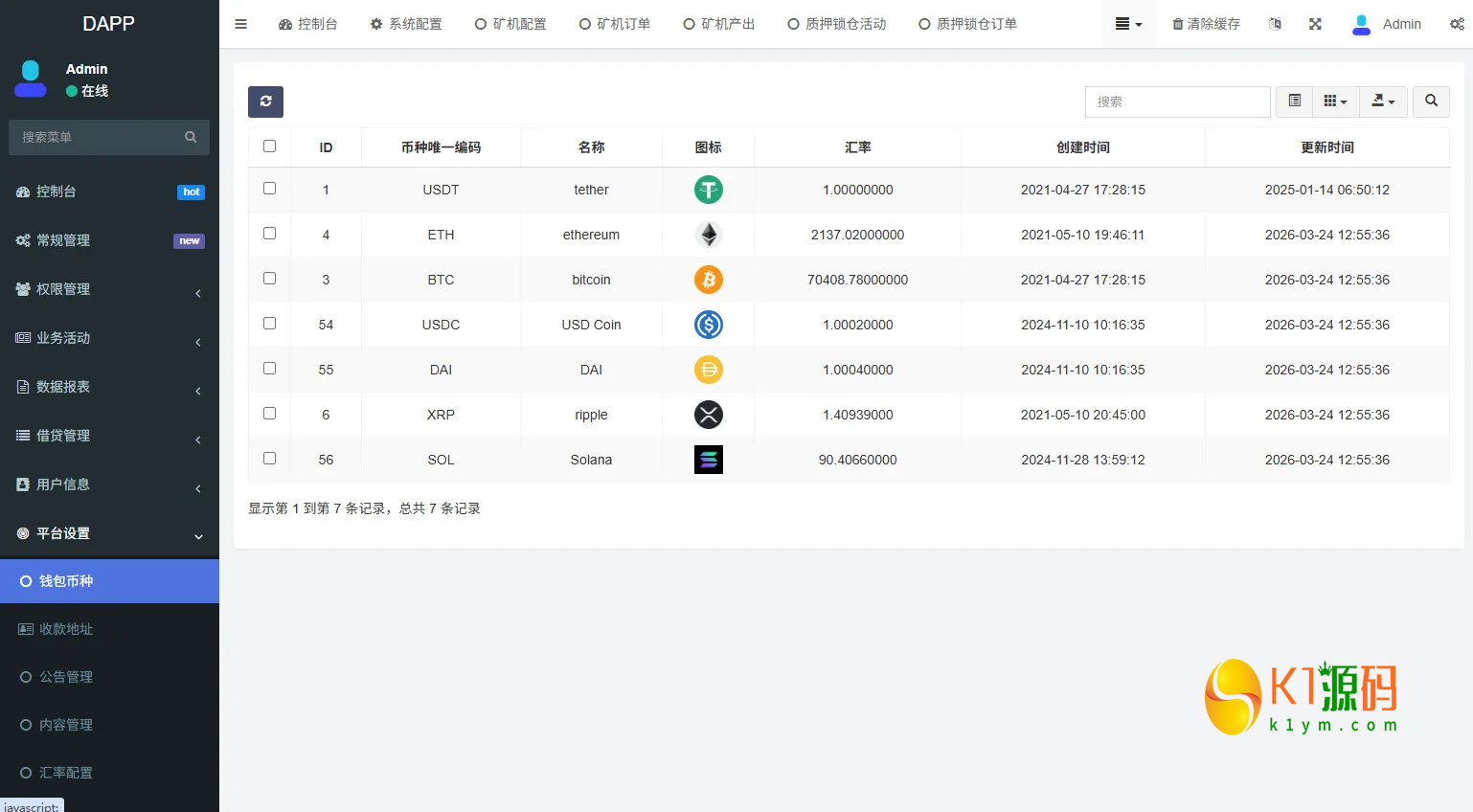Open the export data dropdown
1473x812 pixels.
tap(1383, 101)
